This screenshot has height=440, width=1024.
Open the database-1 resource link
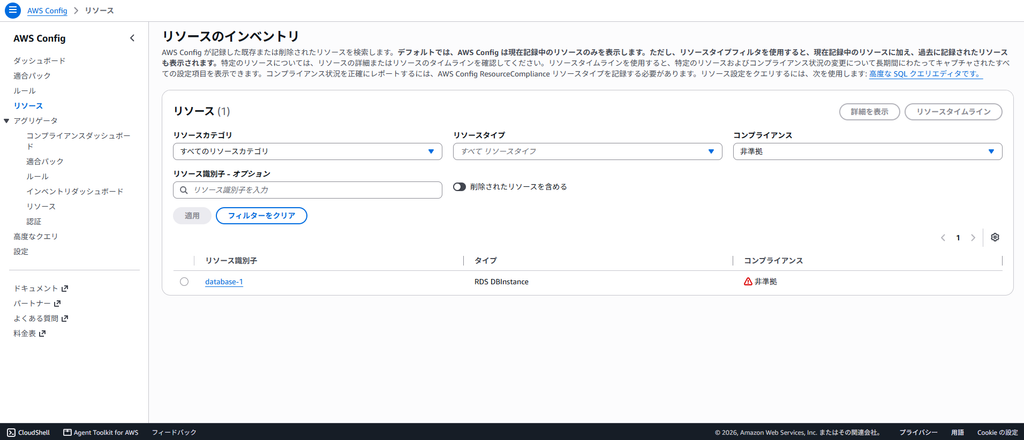[224, 282]
